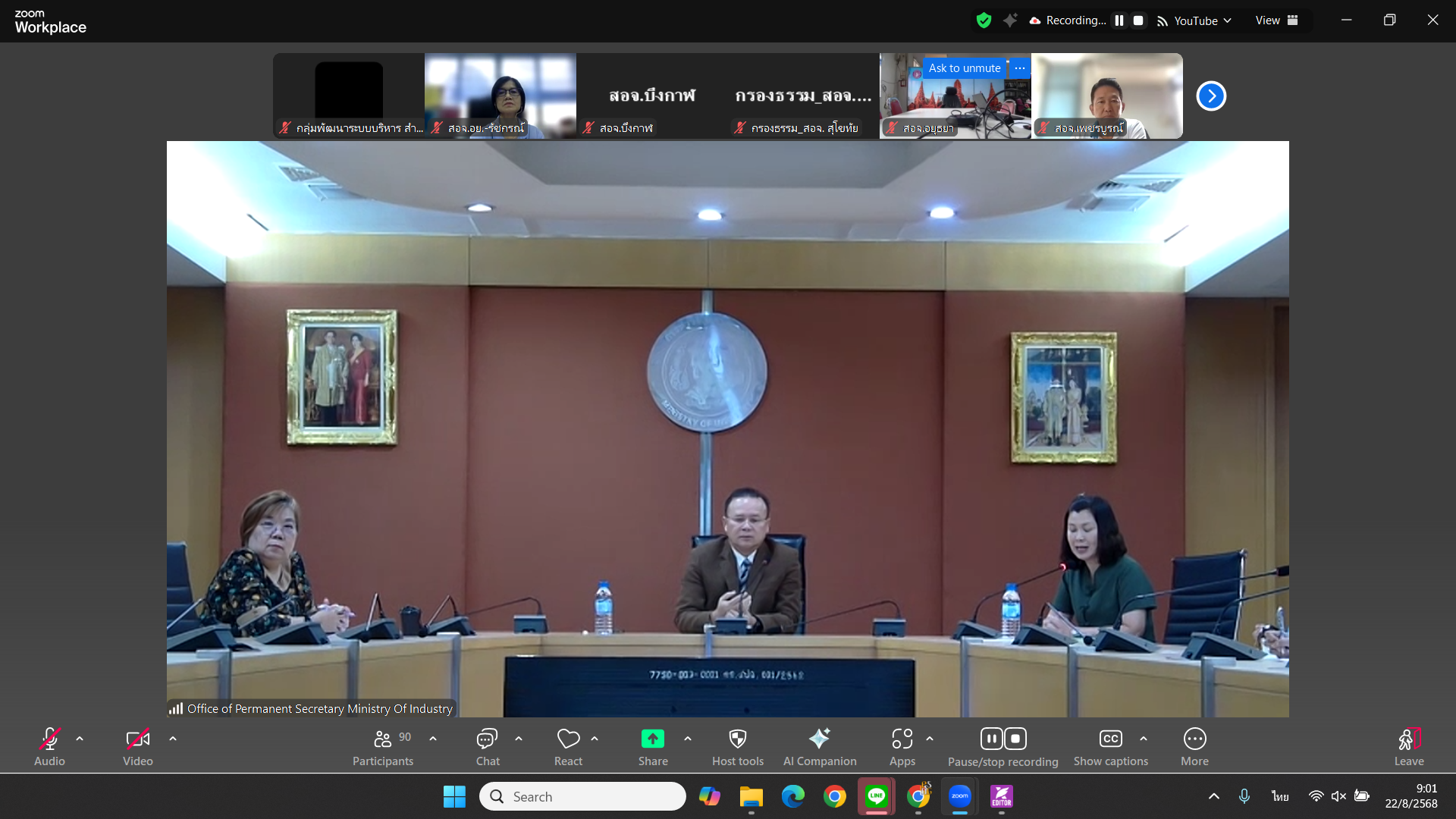
Task: Pause recording in the bottom toolbar
Action: (x=991, y=739)
